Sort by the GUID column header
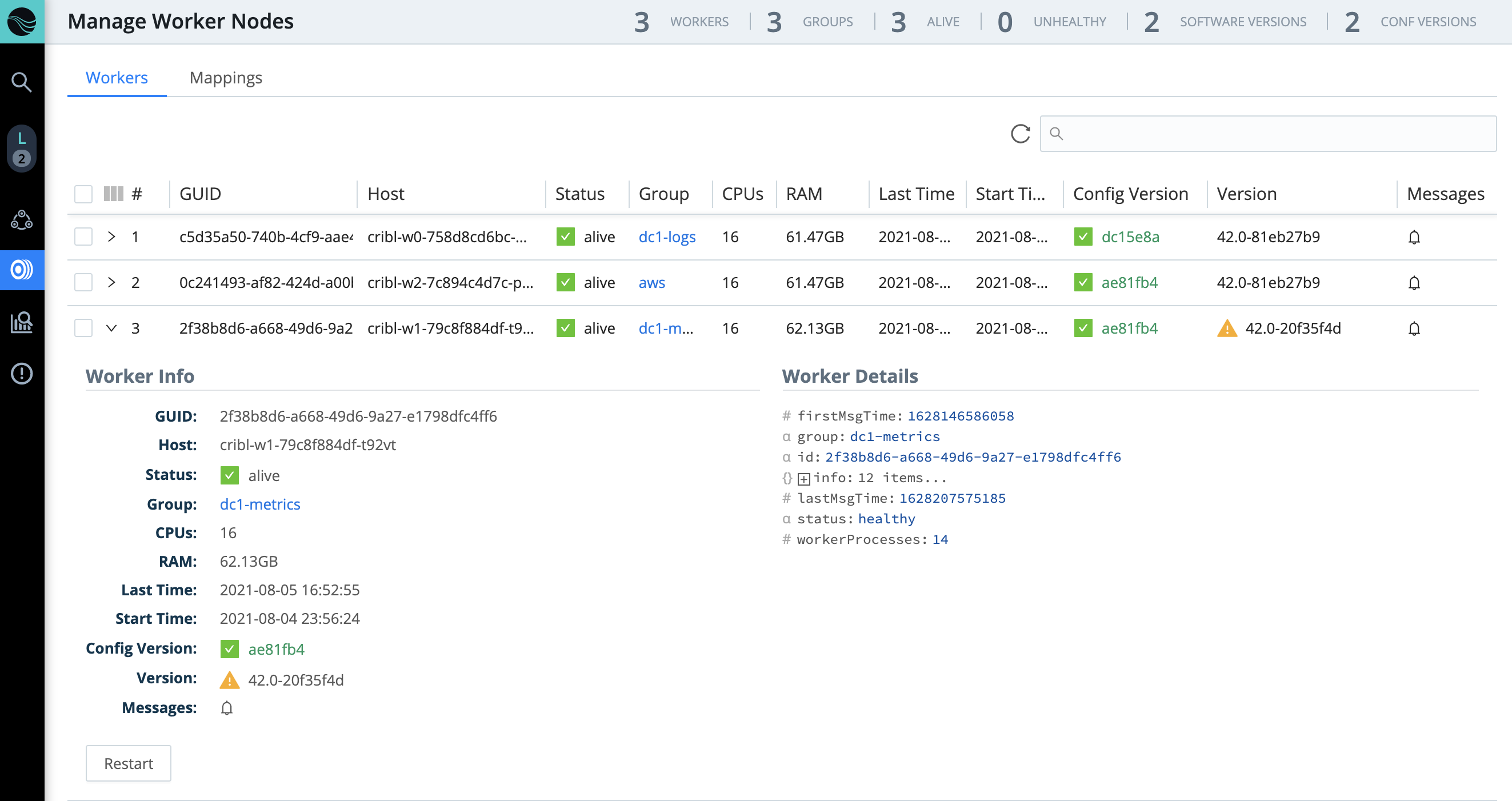The width and height of the screenshot is (1512, 801). pos(200,194)
